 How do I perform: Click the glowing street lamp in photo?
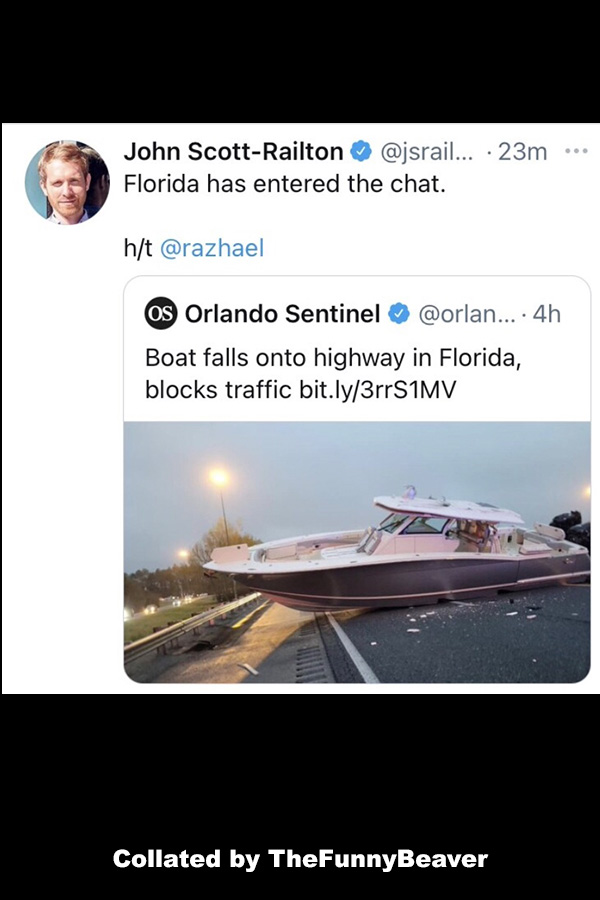[219, 476]
